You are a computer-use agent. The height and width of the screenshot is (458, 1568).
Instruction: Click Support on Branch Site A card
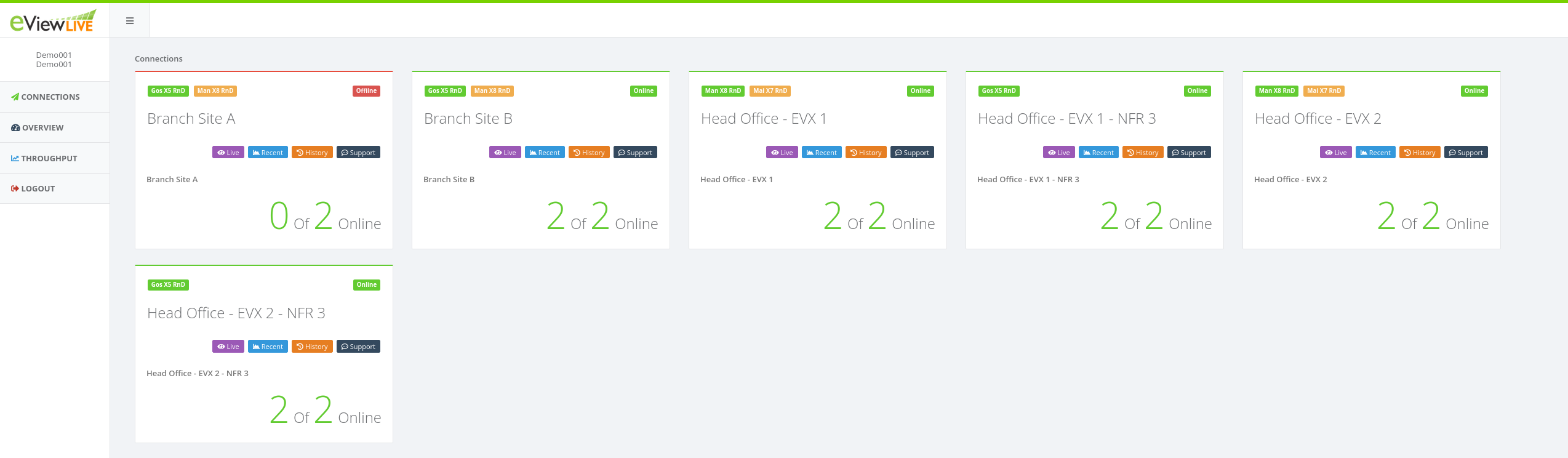click(x=358, y=153)
